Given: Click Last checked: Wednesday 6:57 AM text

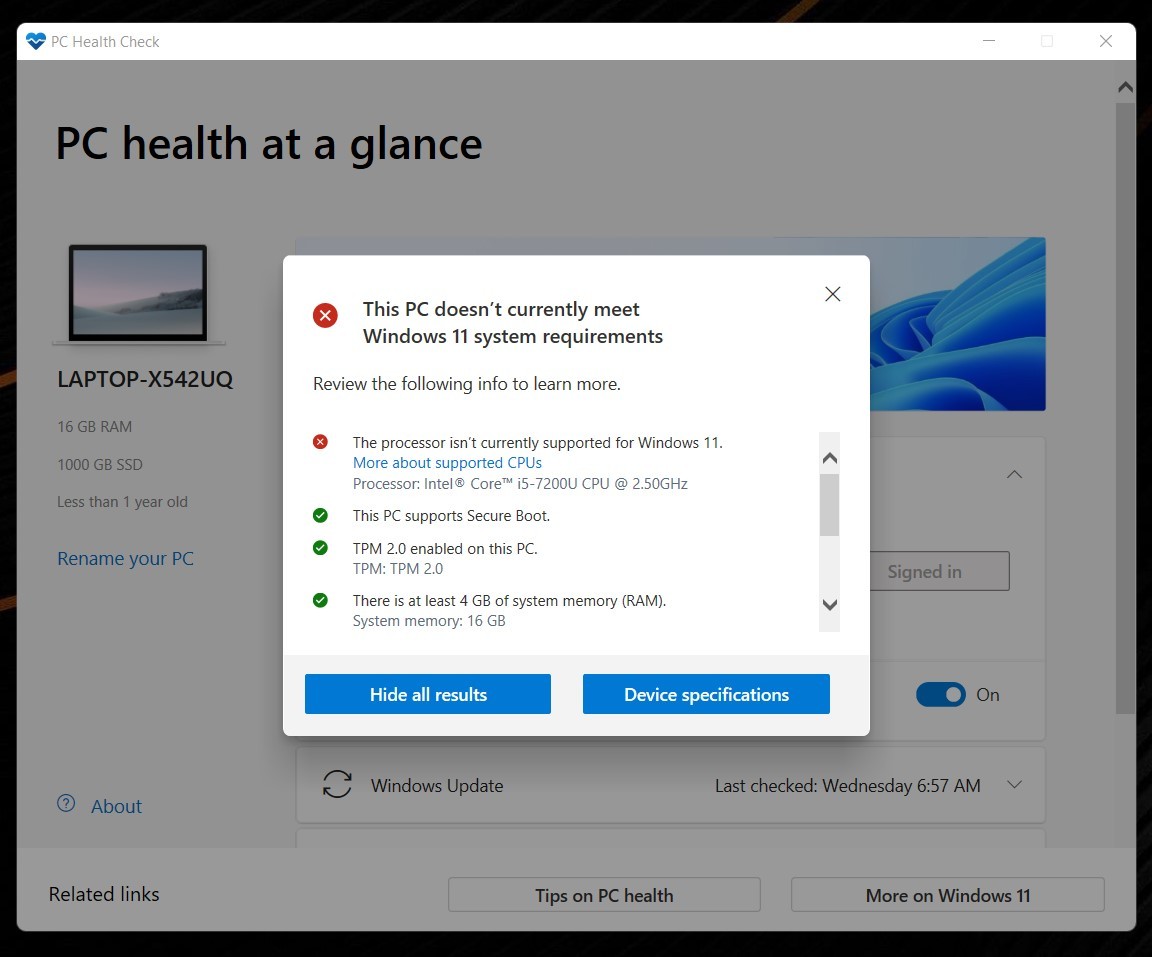Looking at the screenshot, I should [848, 786].
